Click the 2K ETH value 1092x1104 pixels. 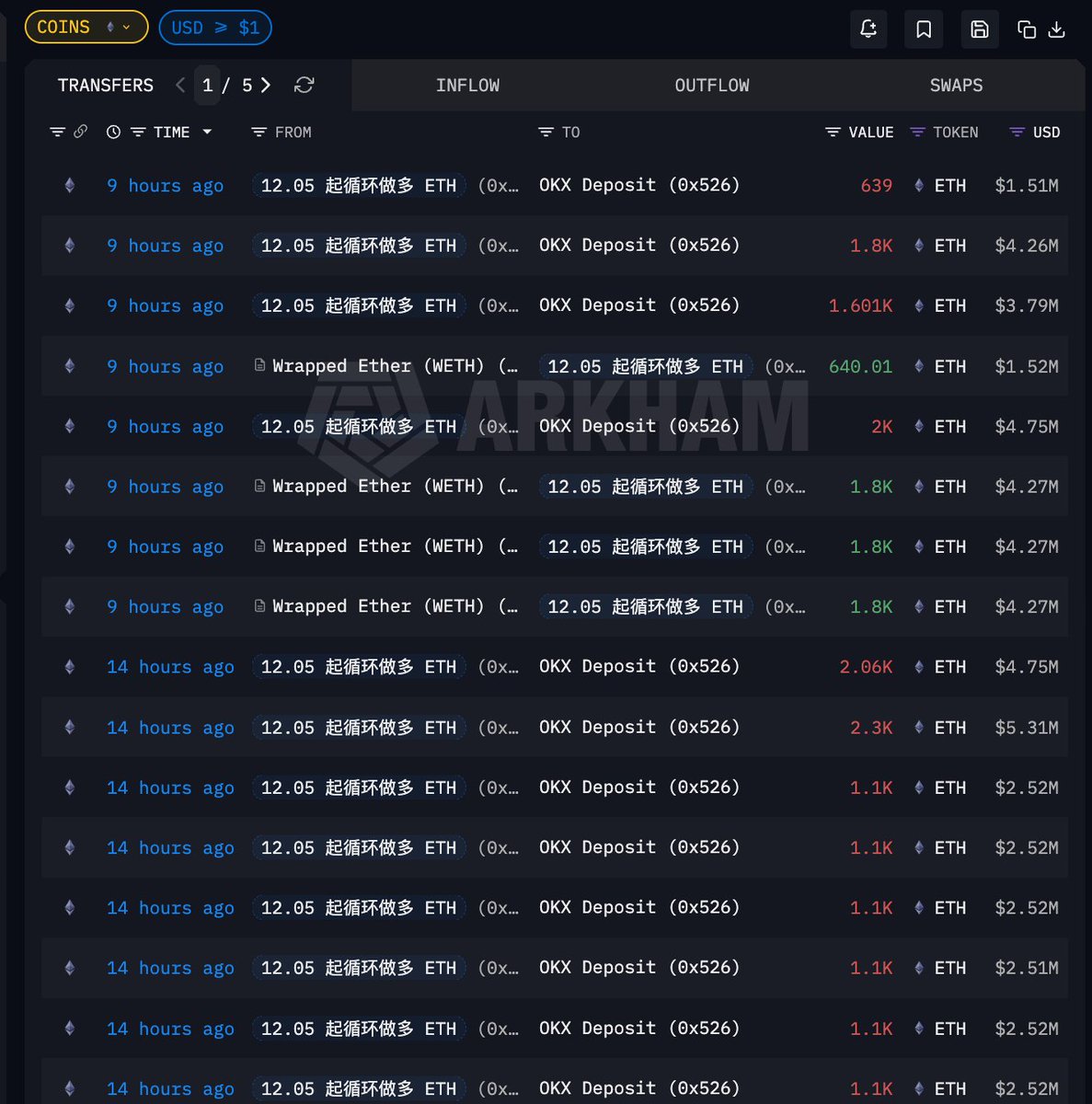pos(881,427)
